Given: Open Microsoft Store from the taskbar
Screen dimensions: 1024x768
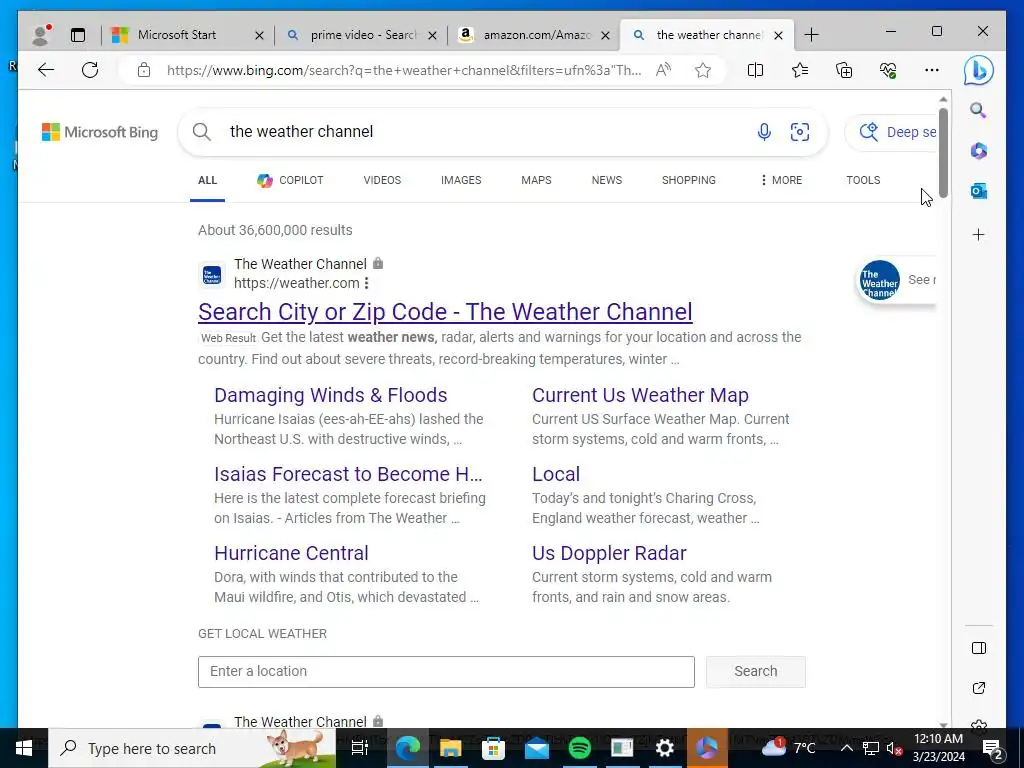Looking at the screenshot, I should [493, 748].
